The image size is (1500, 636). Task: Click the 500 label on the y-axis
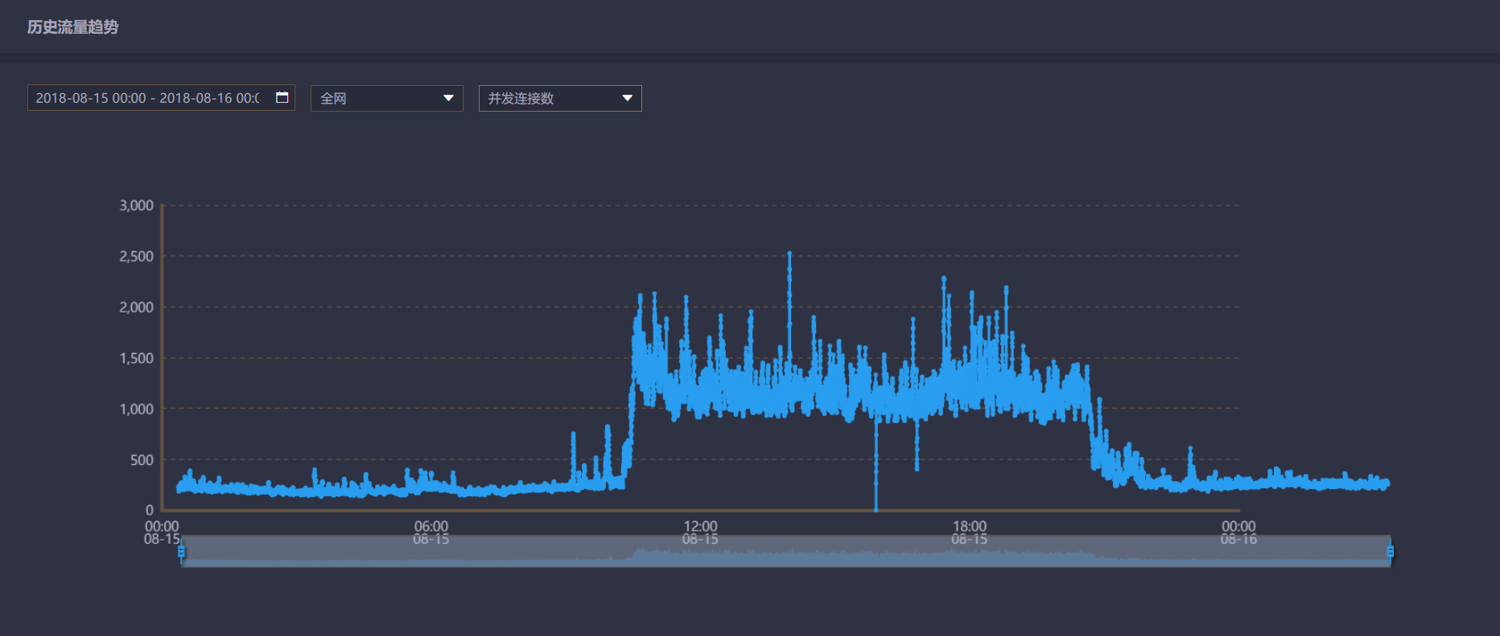[x=142, y=460]
